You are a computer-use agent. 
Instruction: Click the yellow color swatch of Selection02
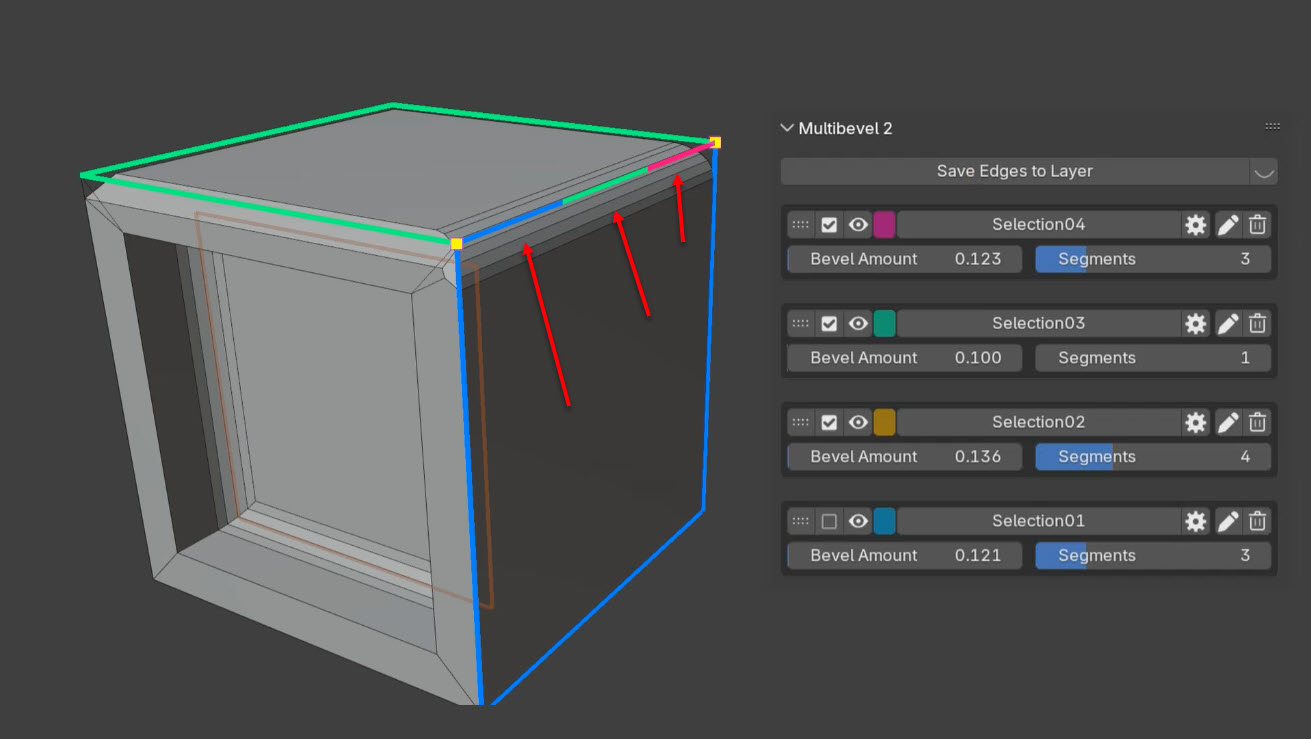pyautogui.click(x=884, y=423)
